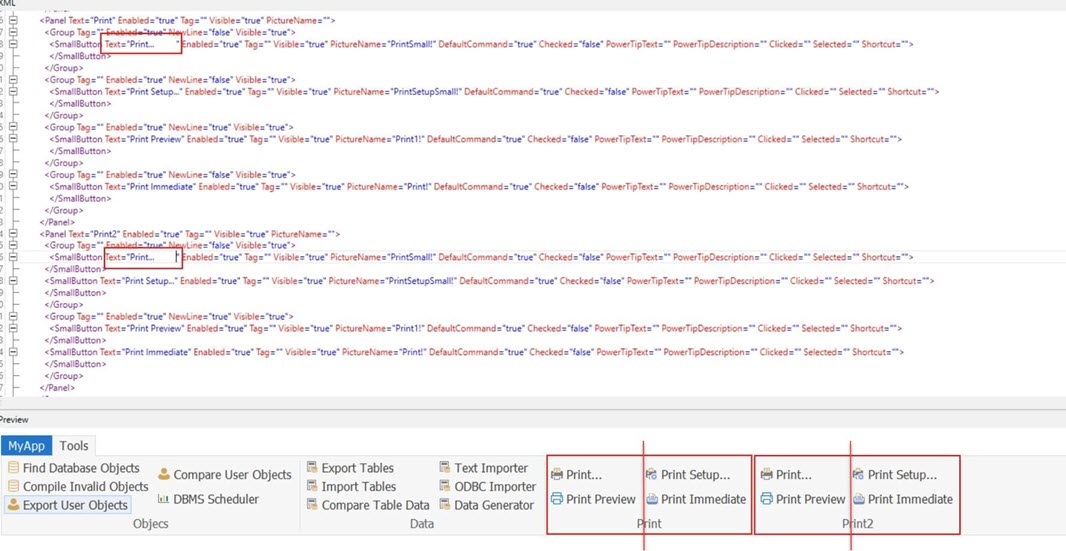
Task: Collapse the first Print Setup SmallButton node
Action: [x=13, y=92]
